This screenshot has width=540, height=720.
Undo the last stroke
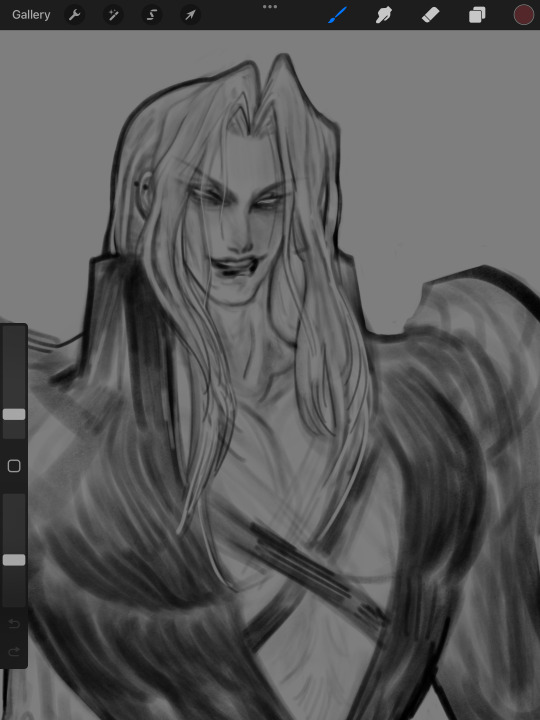coord(14,624)
